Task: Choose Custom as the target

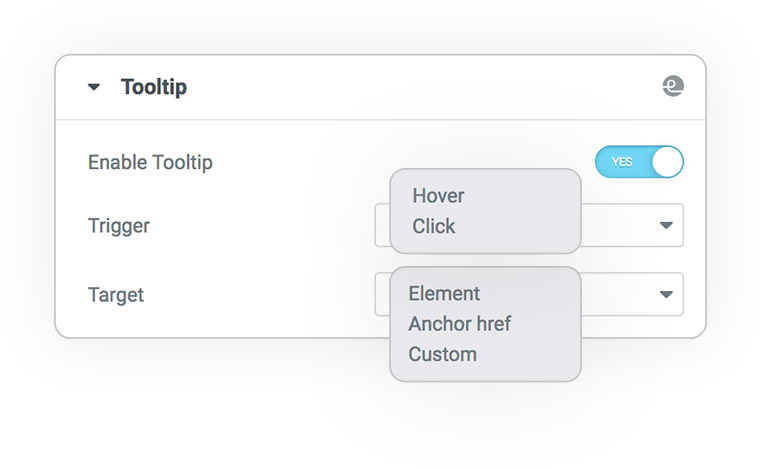Action: (x=443, y=354)
